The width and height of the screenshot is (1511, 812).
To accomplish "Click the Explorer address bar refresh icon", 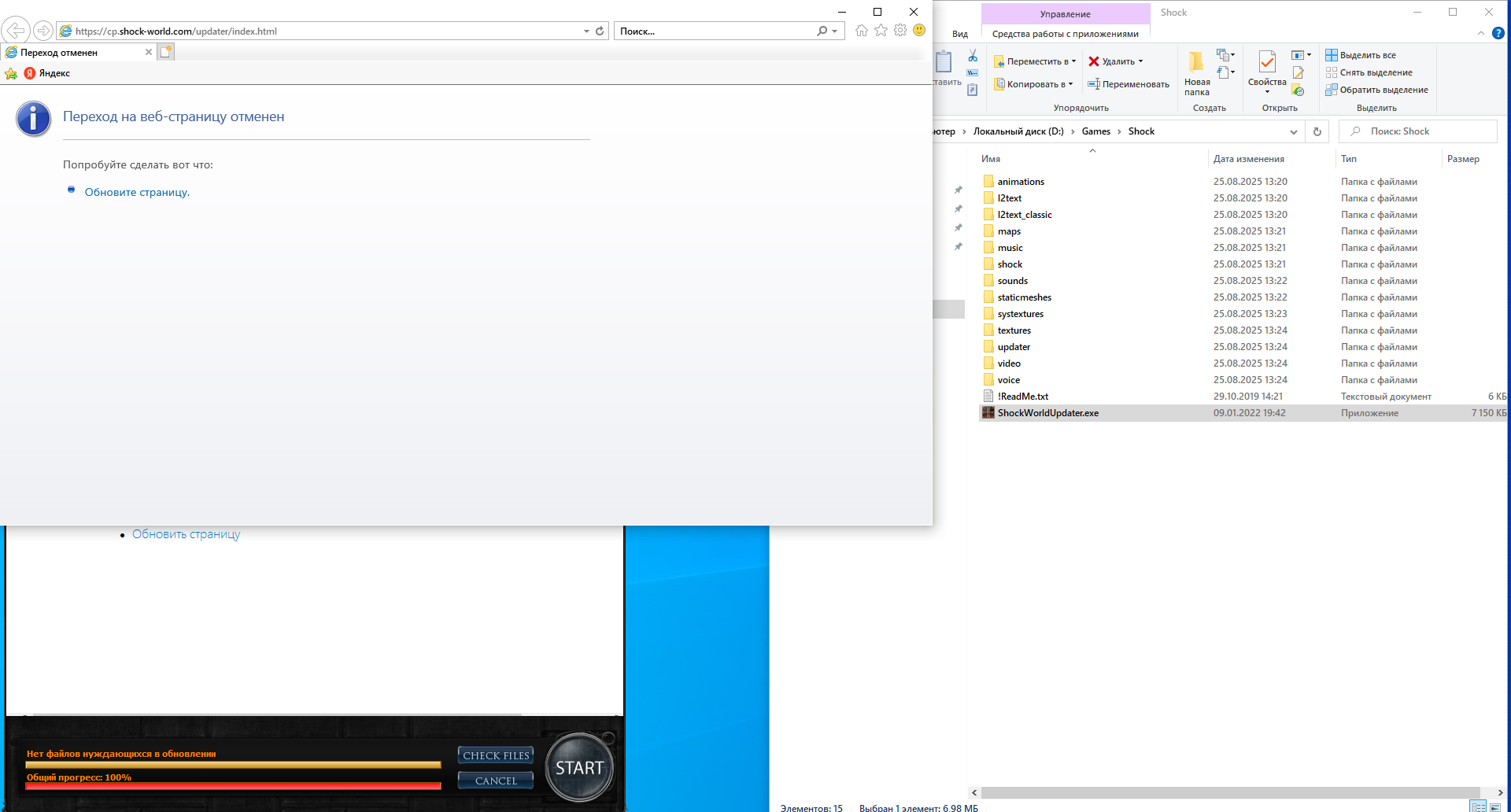I will point(1317,131).
